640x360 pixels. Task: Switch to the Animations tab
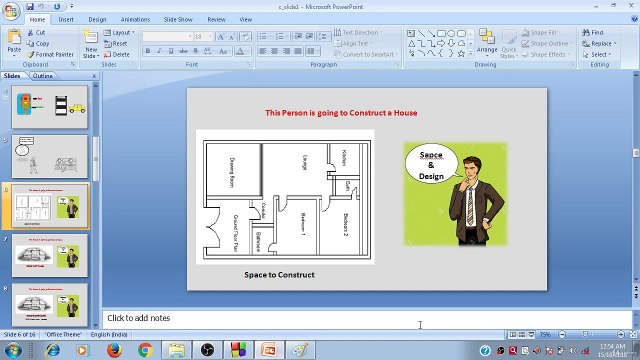tap(135, 19)
